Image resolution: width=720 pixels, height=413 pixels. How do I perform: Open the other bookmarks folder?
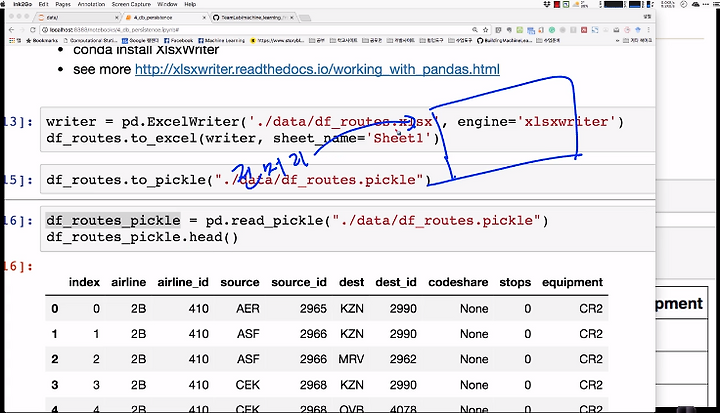tap(637, 40)
